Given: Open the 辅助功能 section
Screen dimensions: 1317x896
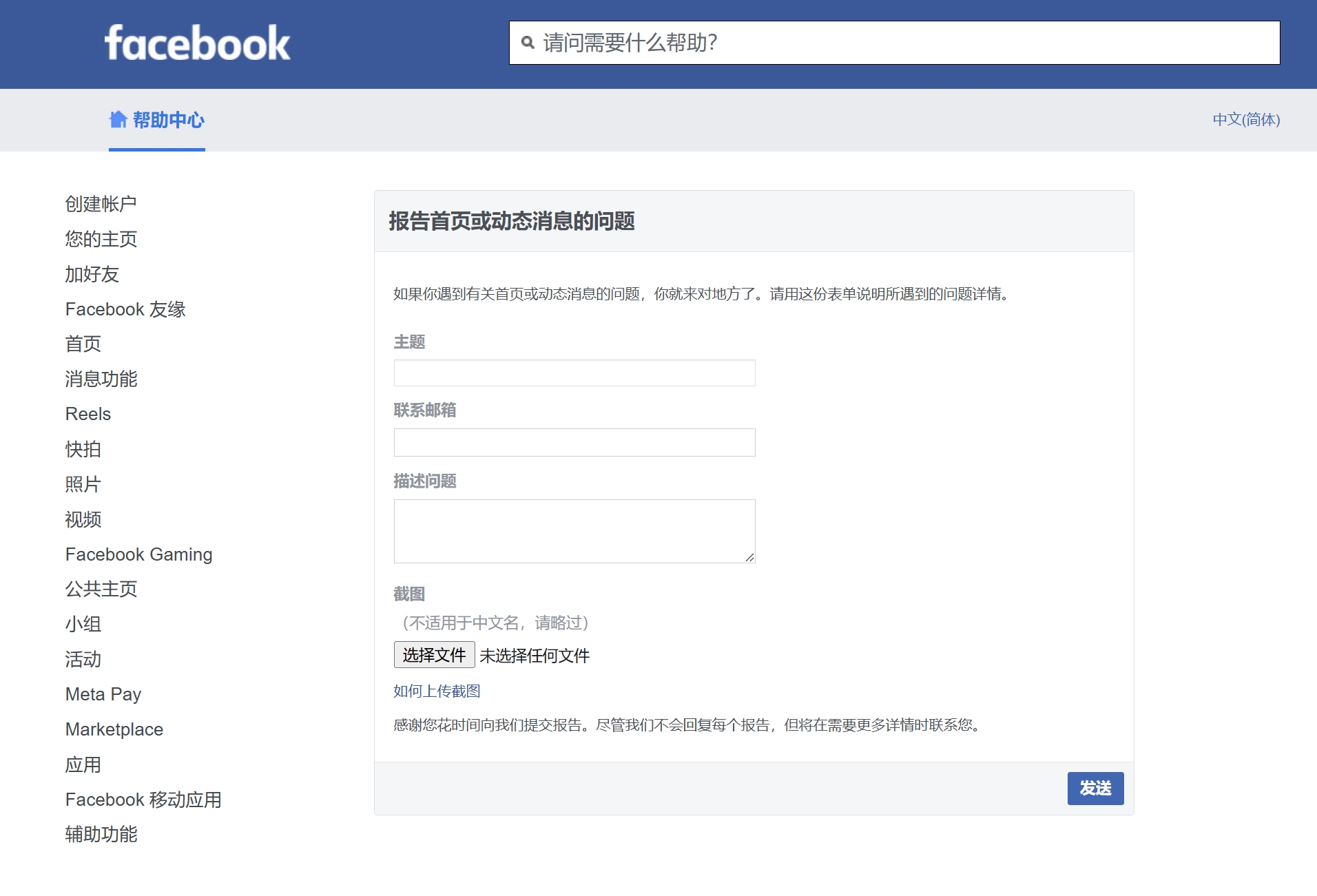Looking at the screenshot, I should coord(101,835).
